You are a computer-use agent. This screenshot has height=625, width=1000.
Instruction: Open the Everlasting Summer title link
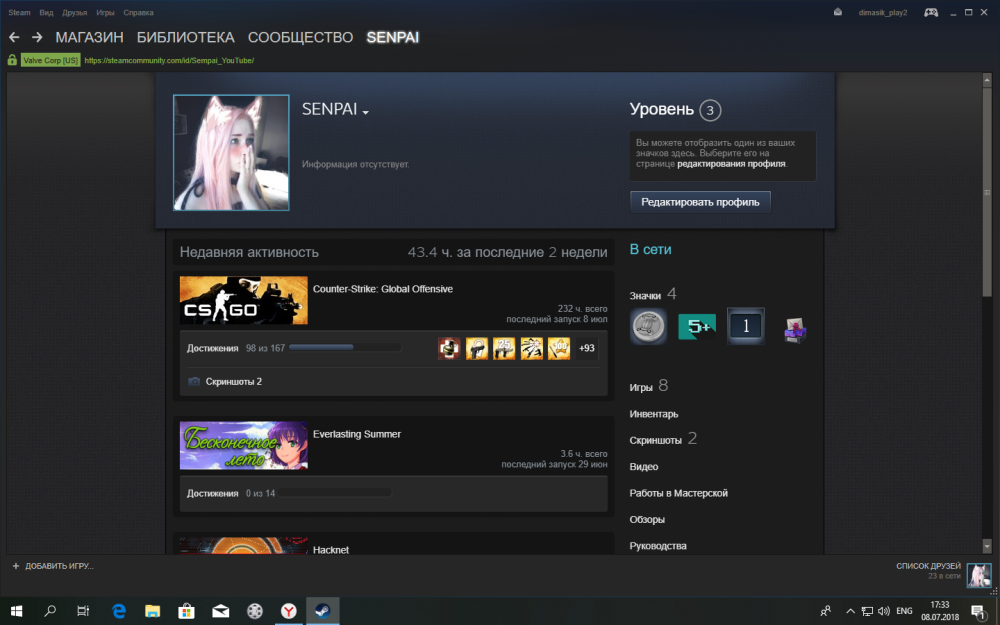[x=357, y=434]
